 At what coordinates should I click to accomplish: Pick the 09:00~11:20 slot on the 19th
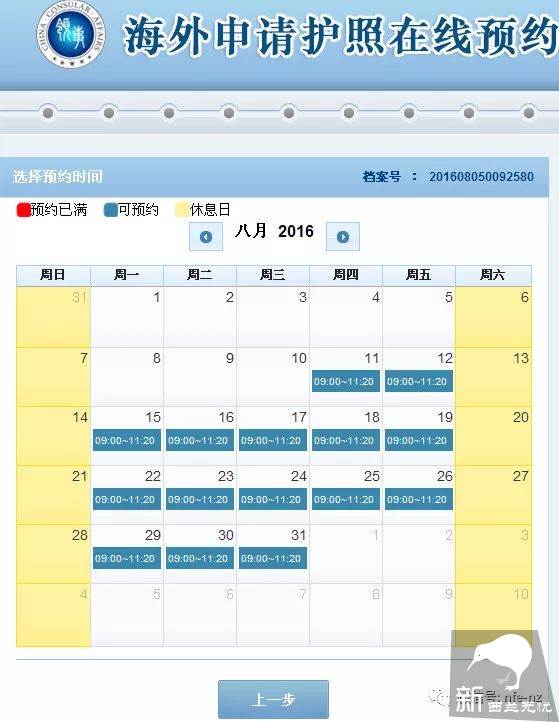pos(419,440)
